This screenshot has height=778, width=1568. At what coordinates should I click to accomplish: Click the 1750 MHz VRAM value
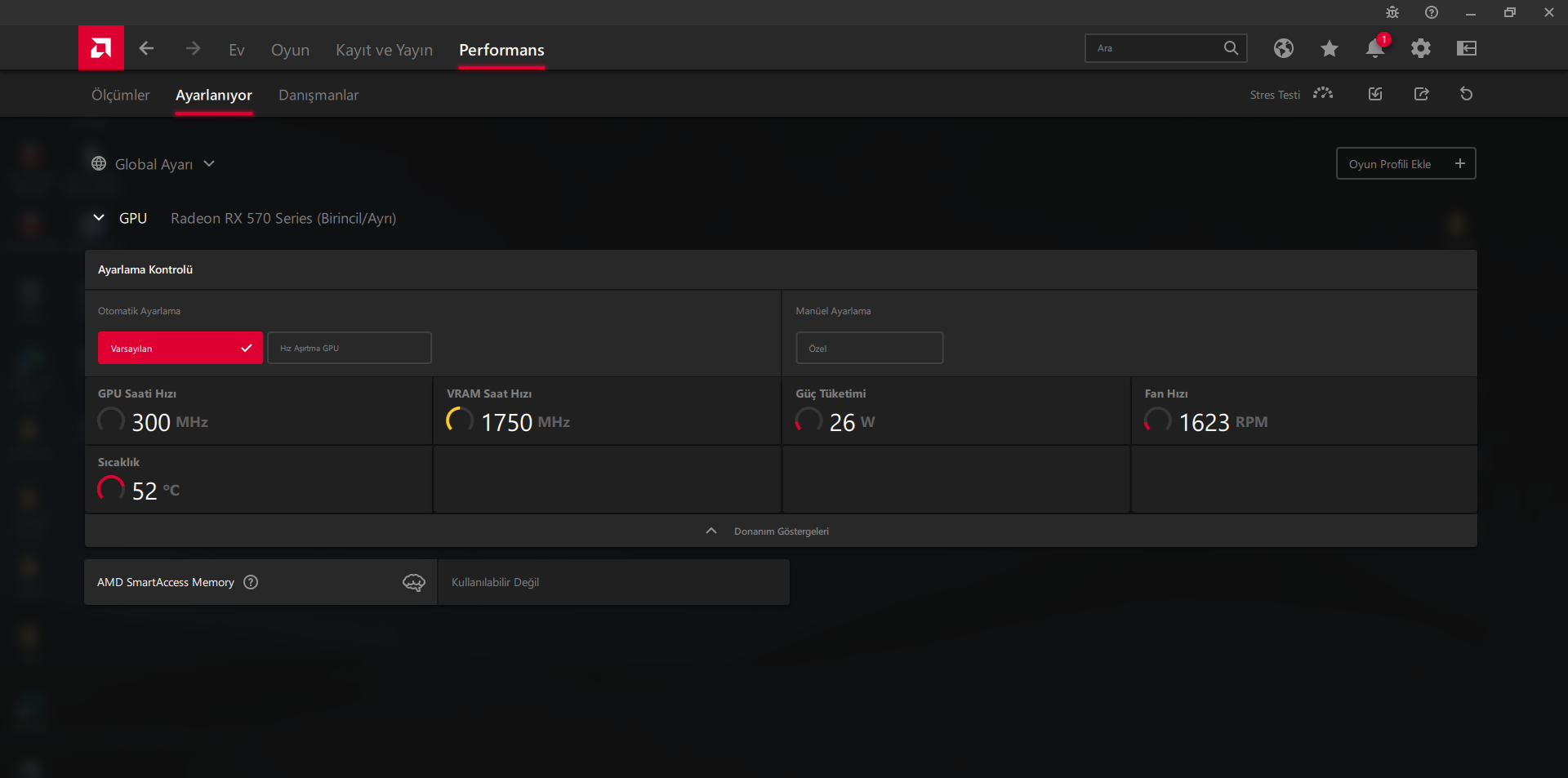point(525,422)
